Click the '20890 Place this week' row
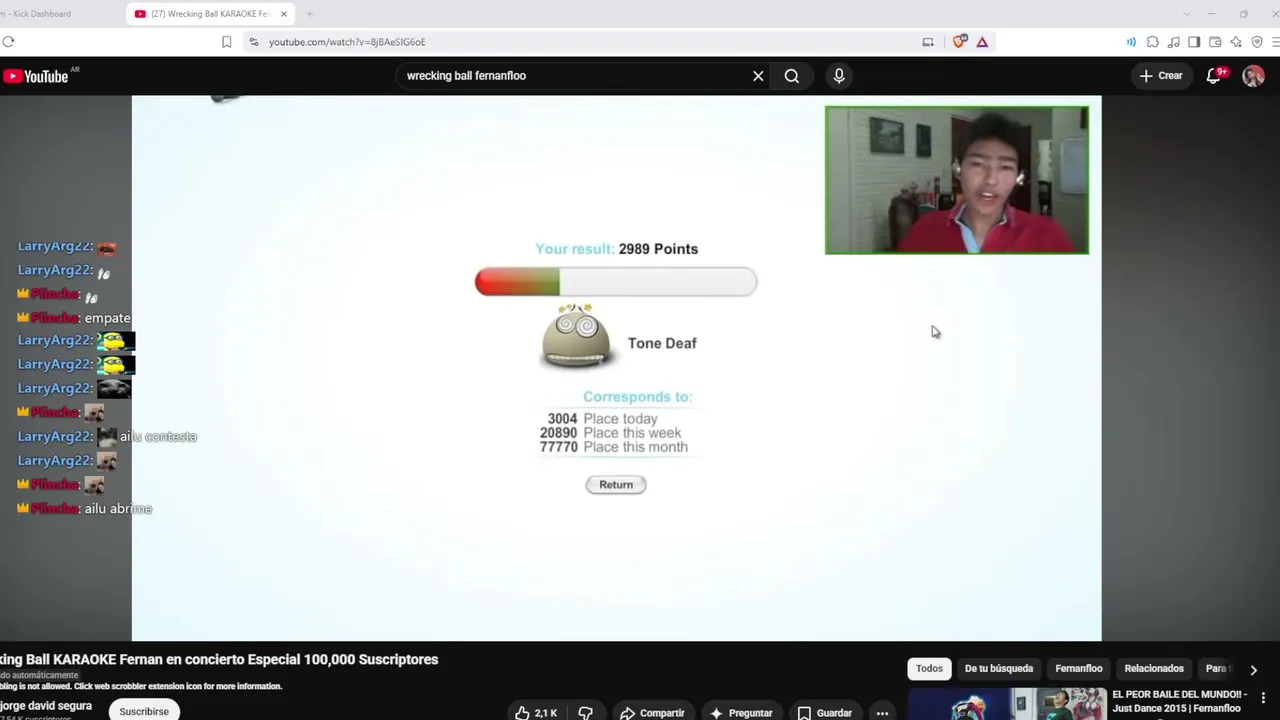This screenshot has height=720, width=1280. click(611, 433)
